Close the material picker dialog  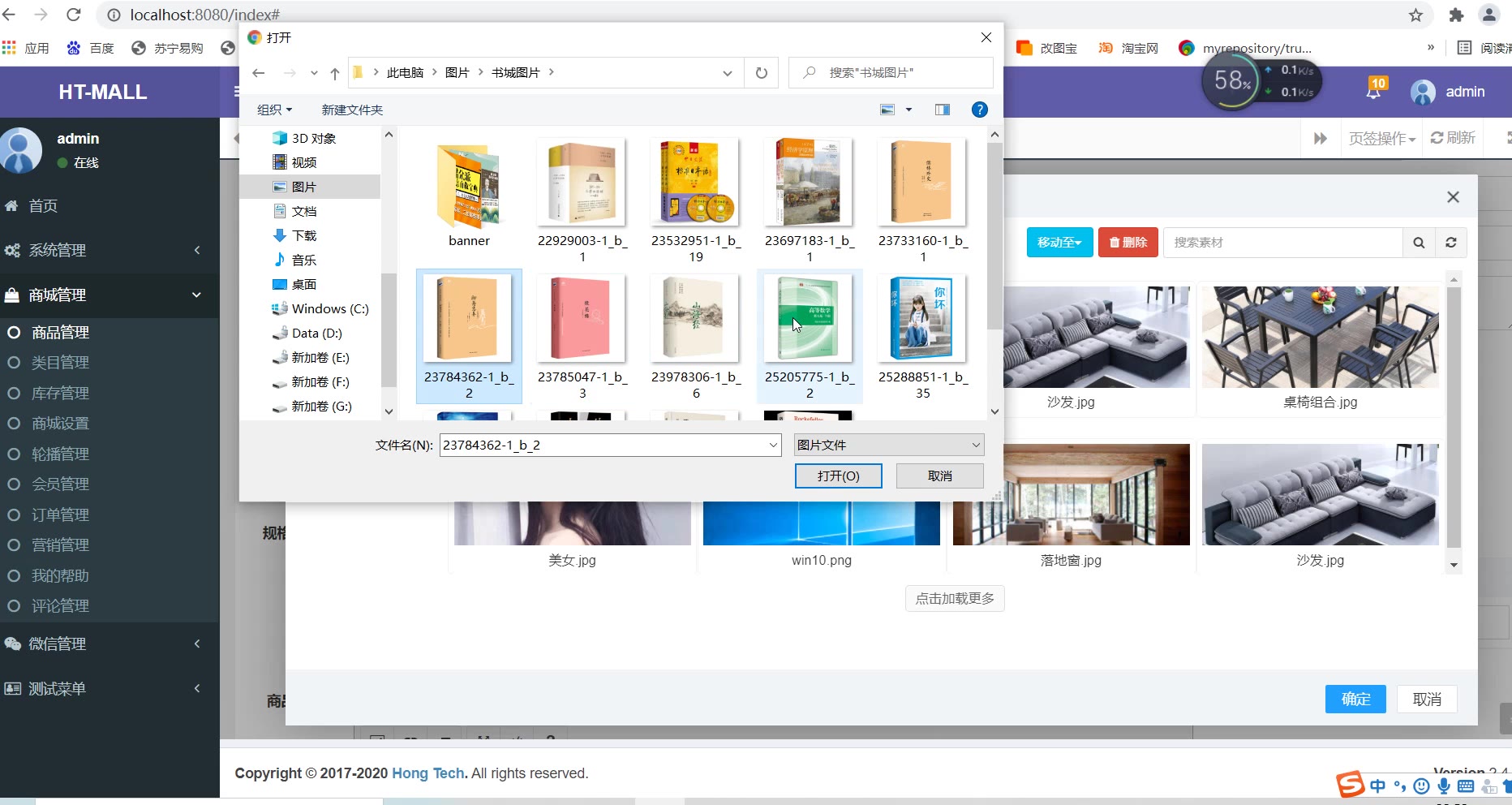pos(1453,197)
